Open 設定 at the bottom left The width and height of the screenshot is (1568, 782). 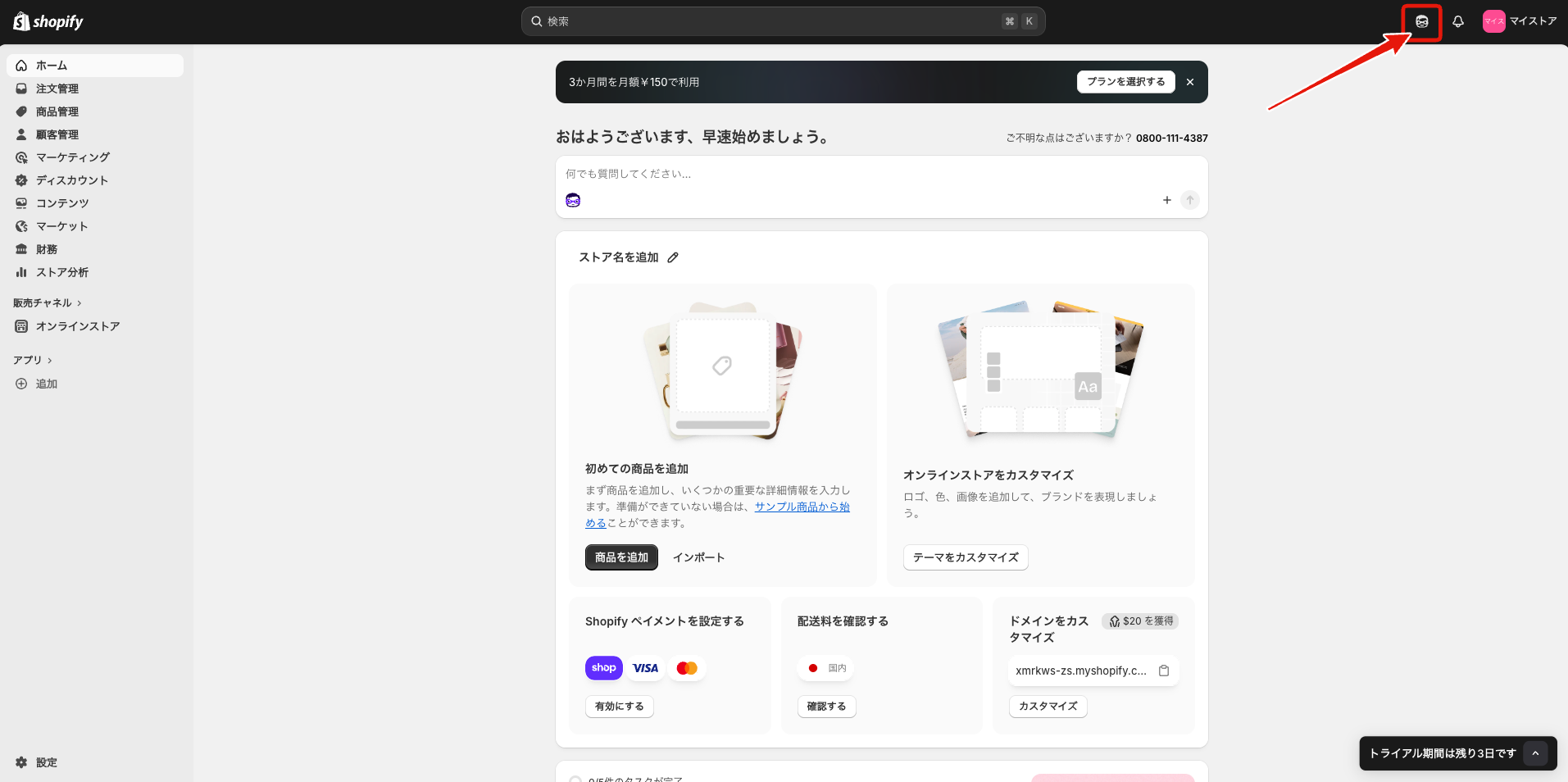tap(46, 762)
